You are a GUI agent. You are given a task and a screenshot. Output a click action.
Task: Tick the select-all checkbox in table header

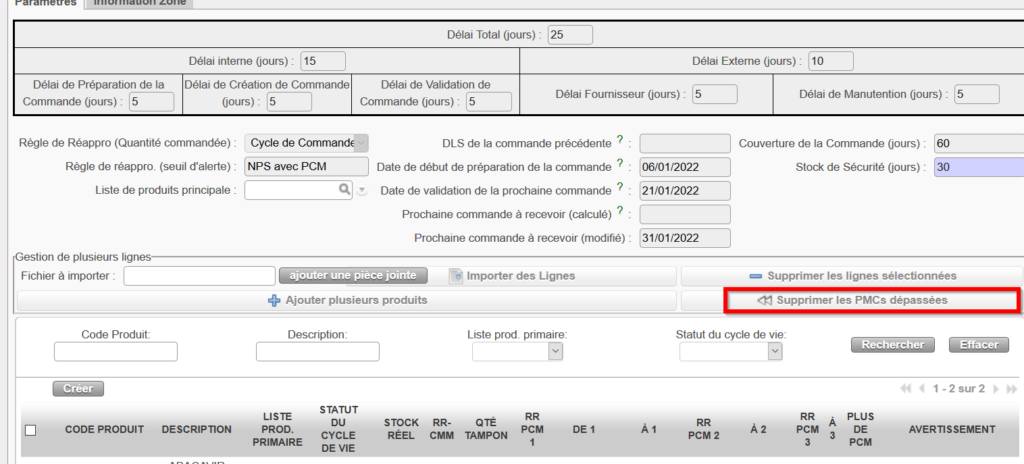(x=30, y=430)
